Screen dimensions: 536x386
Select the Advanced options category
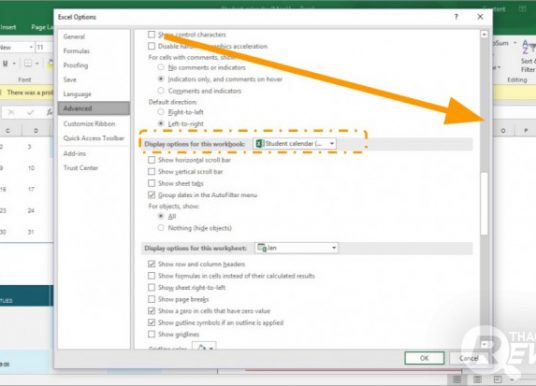tap(94, 108)
